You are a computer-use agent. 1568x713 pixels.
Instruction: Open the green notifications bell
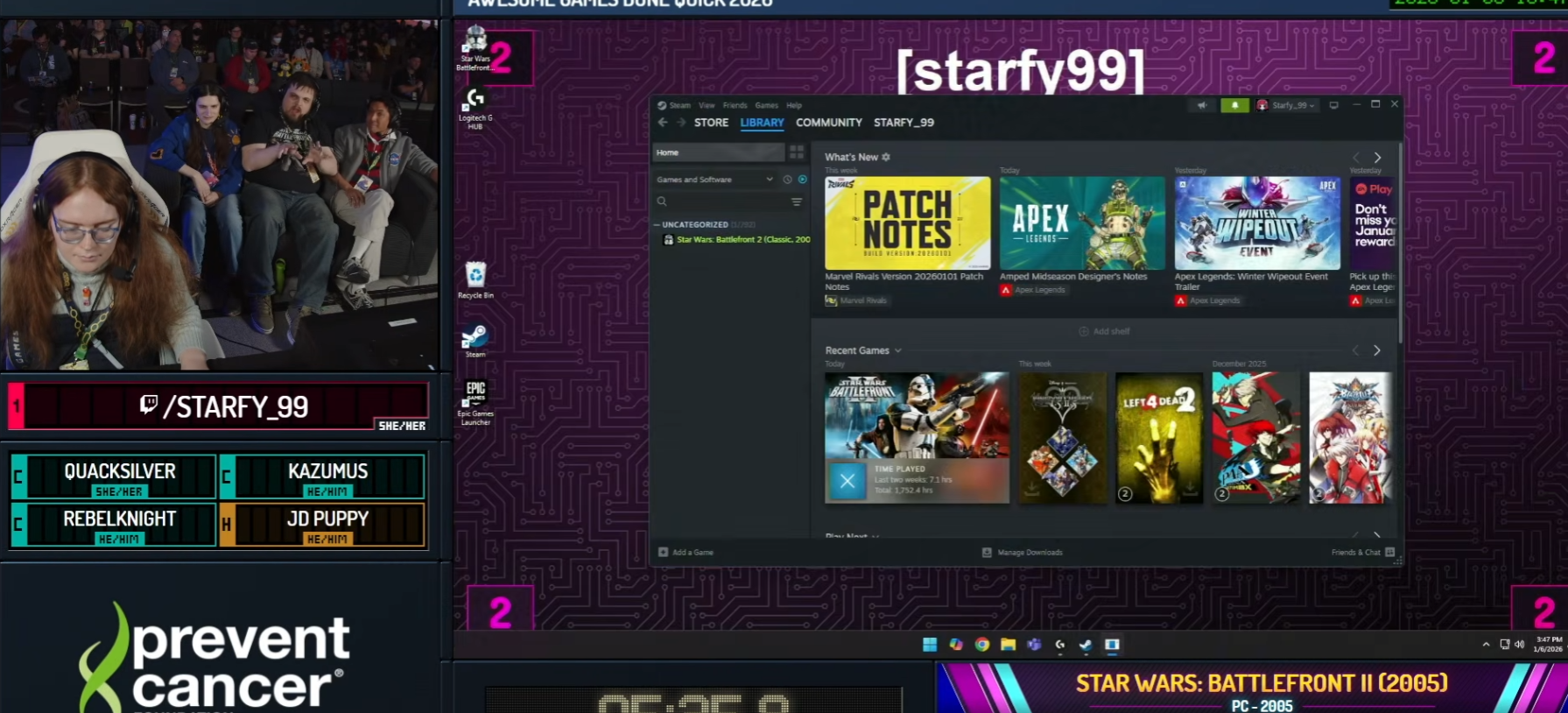click(1234, 105)
